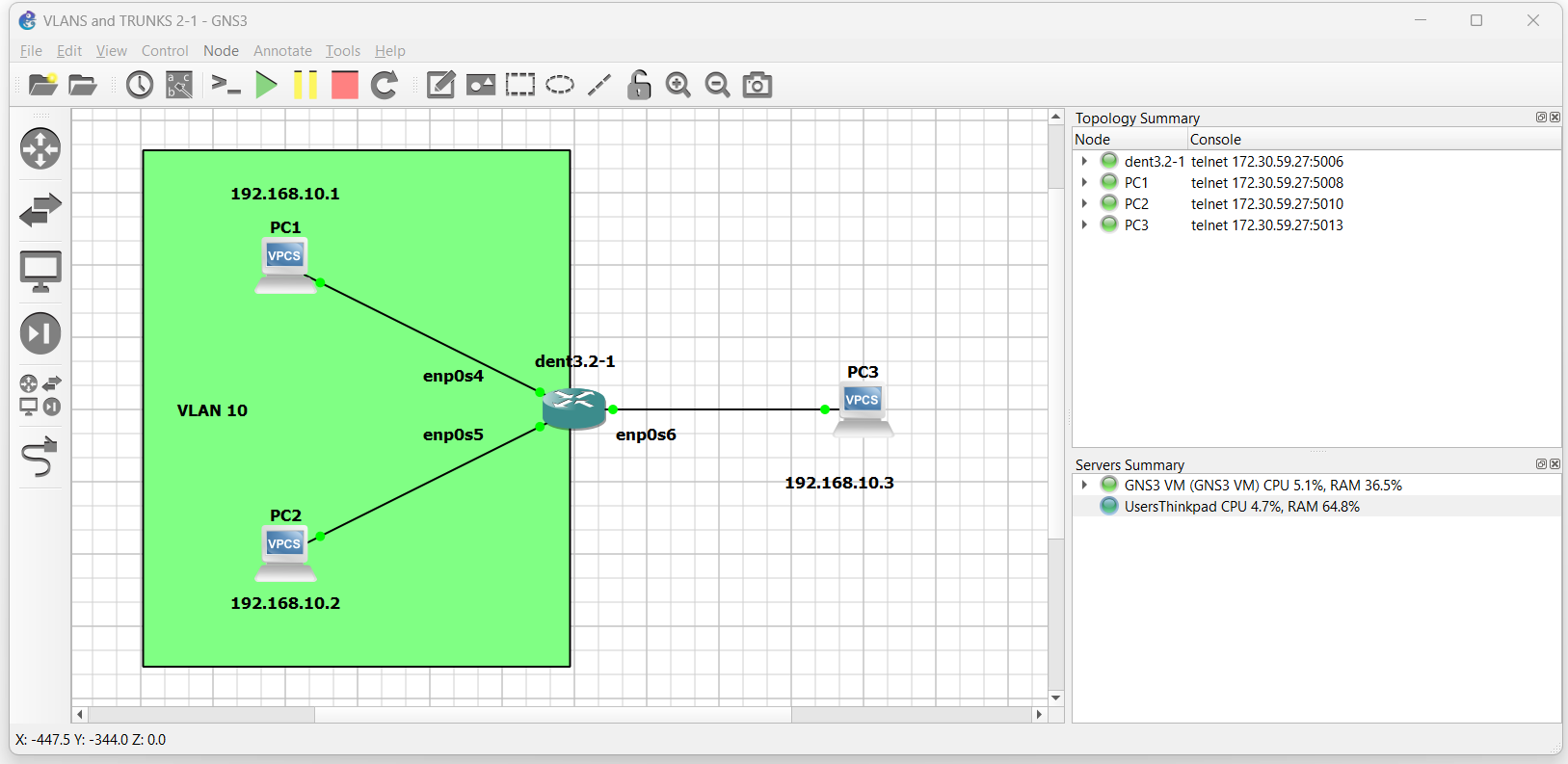
Task: Expand the dent3.2-1 node in Topology Summary
Action: click(1084, 161)
